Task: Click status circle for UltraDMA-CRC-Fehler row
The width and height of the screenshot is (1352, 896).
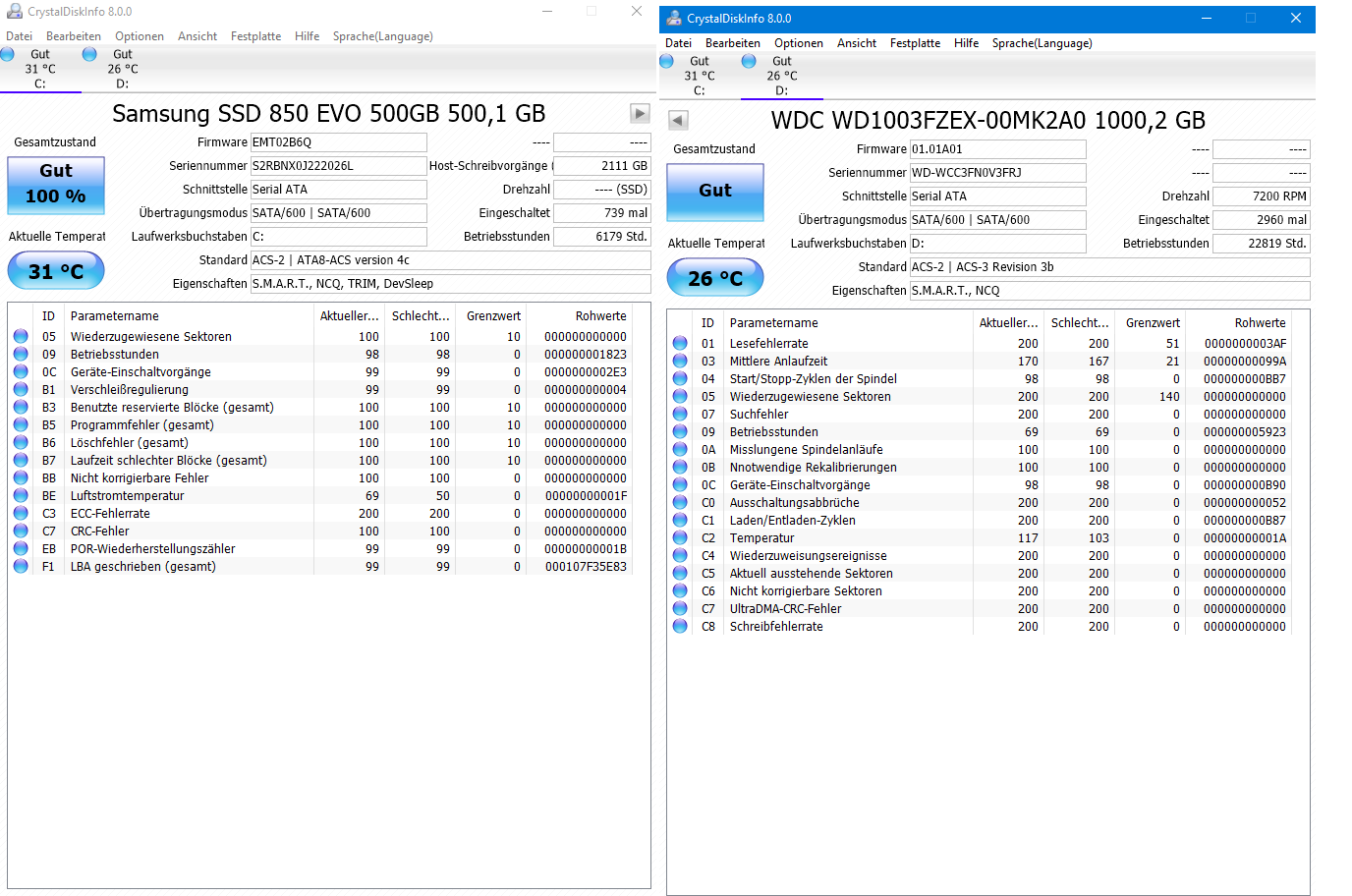Action: click(x=680, y=608)
